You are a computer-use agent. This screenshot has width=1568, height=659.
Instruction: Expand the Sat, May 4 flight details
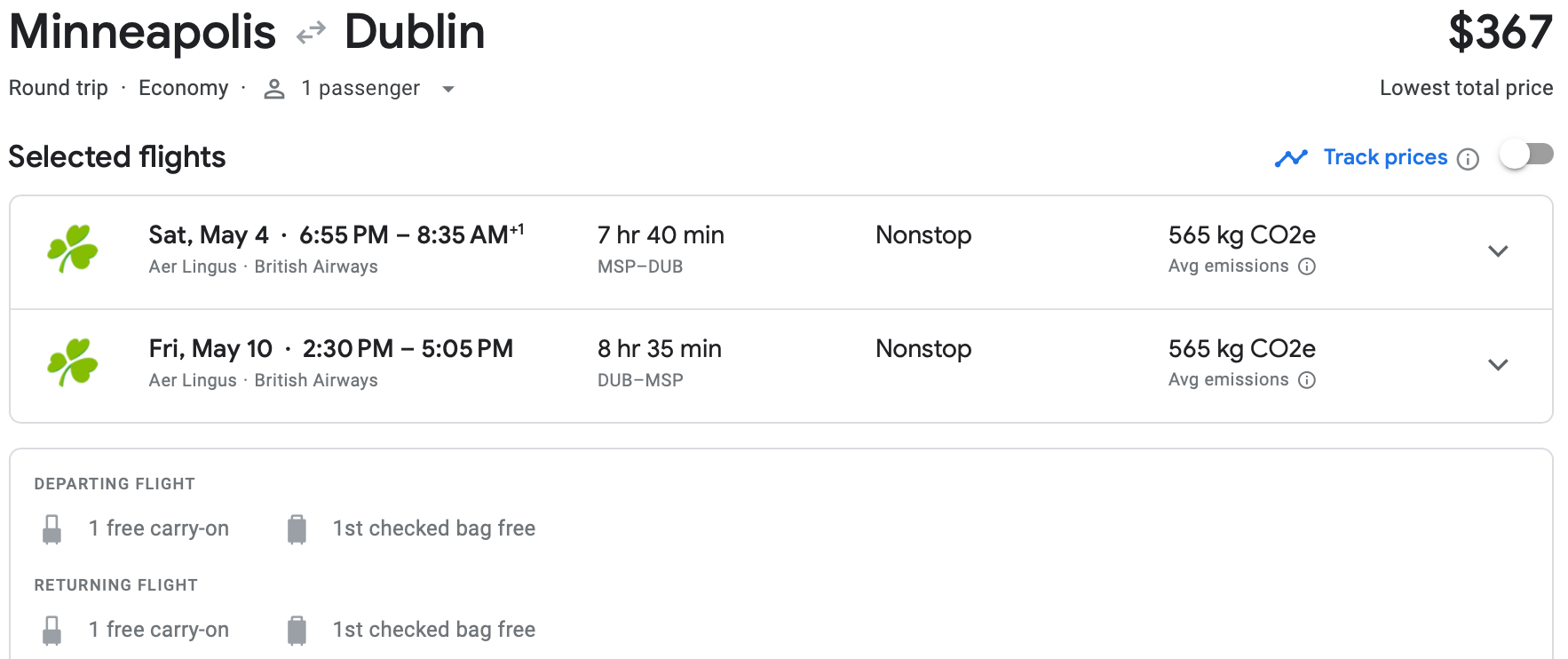point(1498,251)
